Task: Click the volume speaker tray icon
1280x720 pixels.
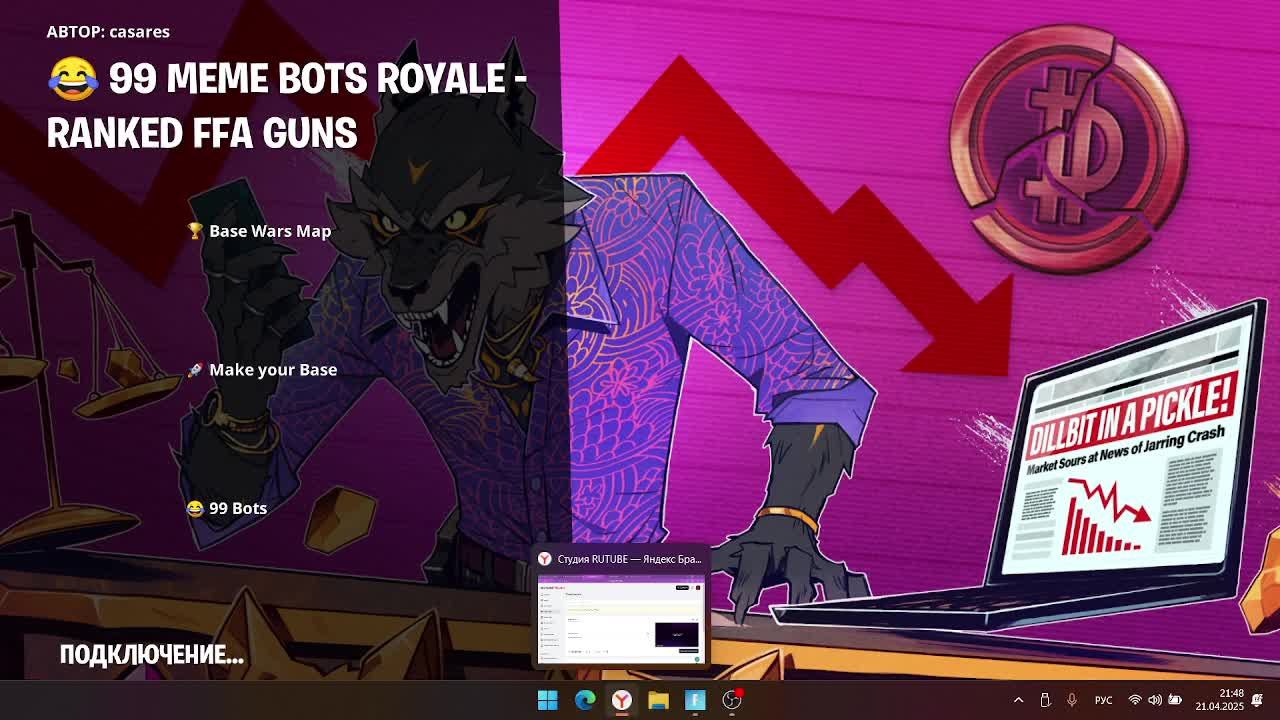Action: pos(1155,700)
